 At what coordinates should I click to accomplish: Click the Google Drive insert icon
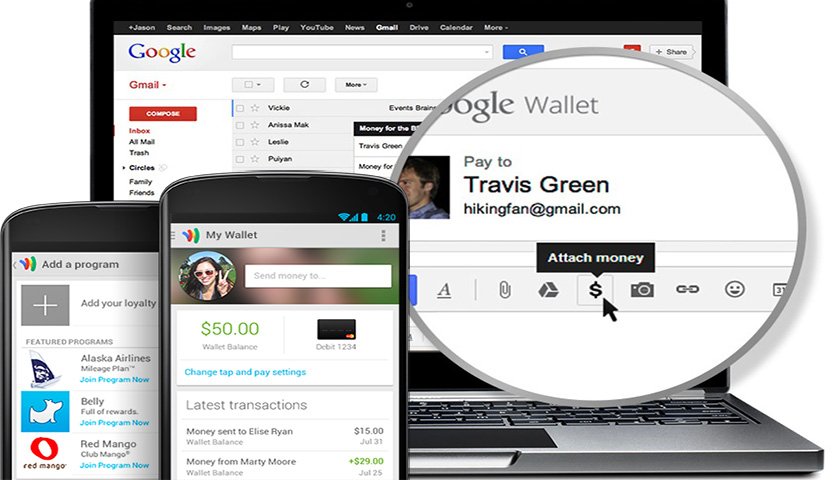click(548, 290)
